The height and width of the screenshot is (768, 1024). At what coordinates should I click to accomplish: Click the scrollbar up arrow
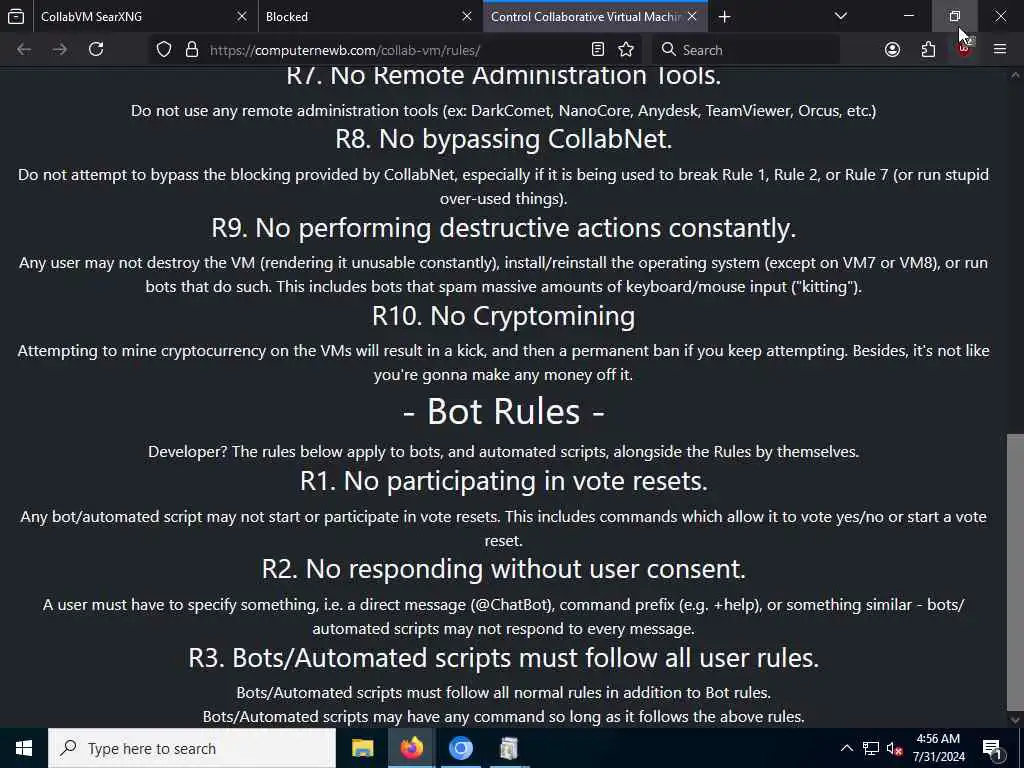tap(1015, 74)
